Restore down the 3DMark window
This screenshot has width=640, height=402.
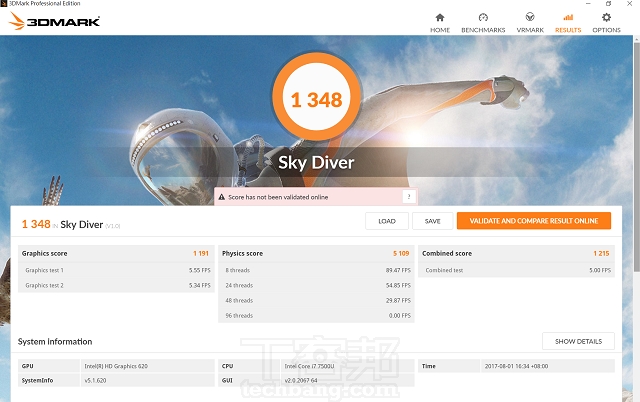click(x=609, y=3)
